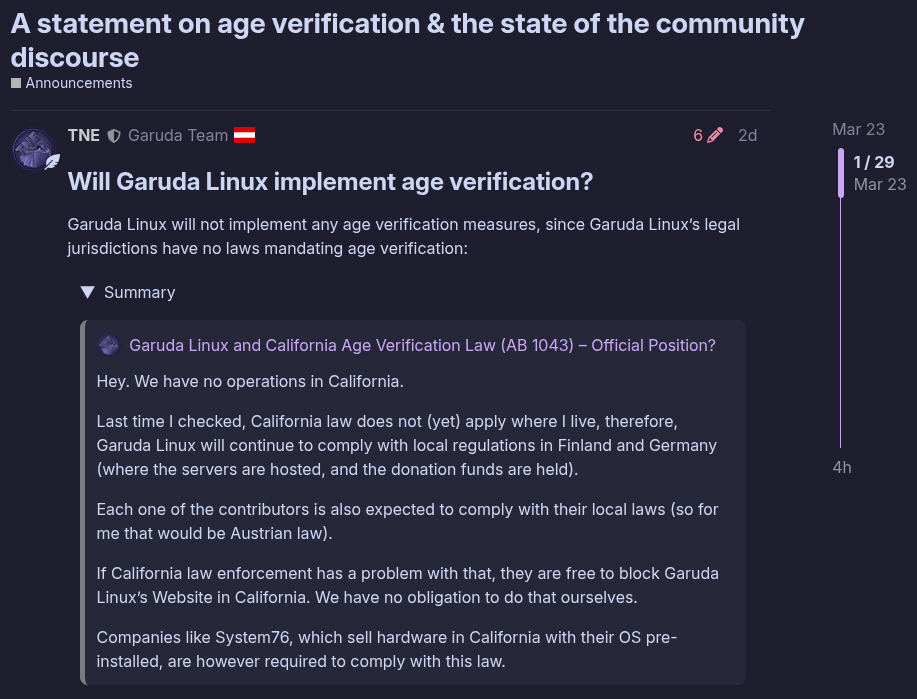Click 'Mar 23' at the top of the timeline
917x699 pixels.
pyautogui.click(x=858, y=129)
